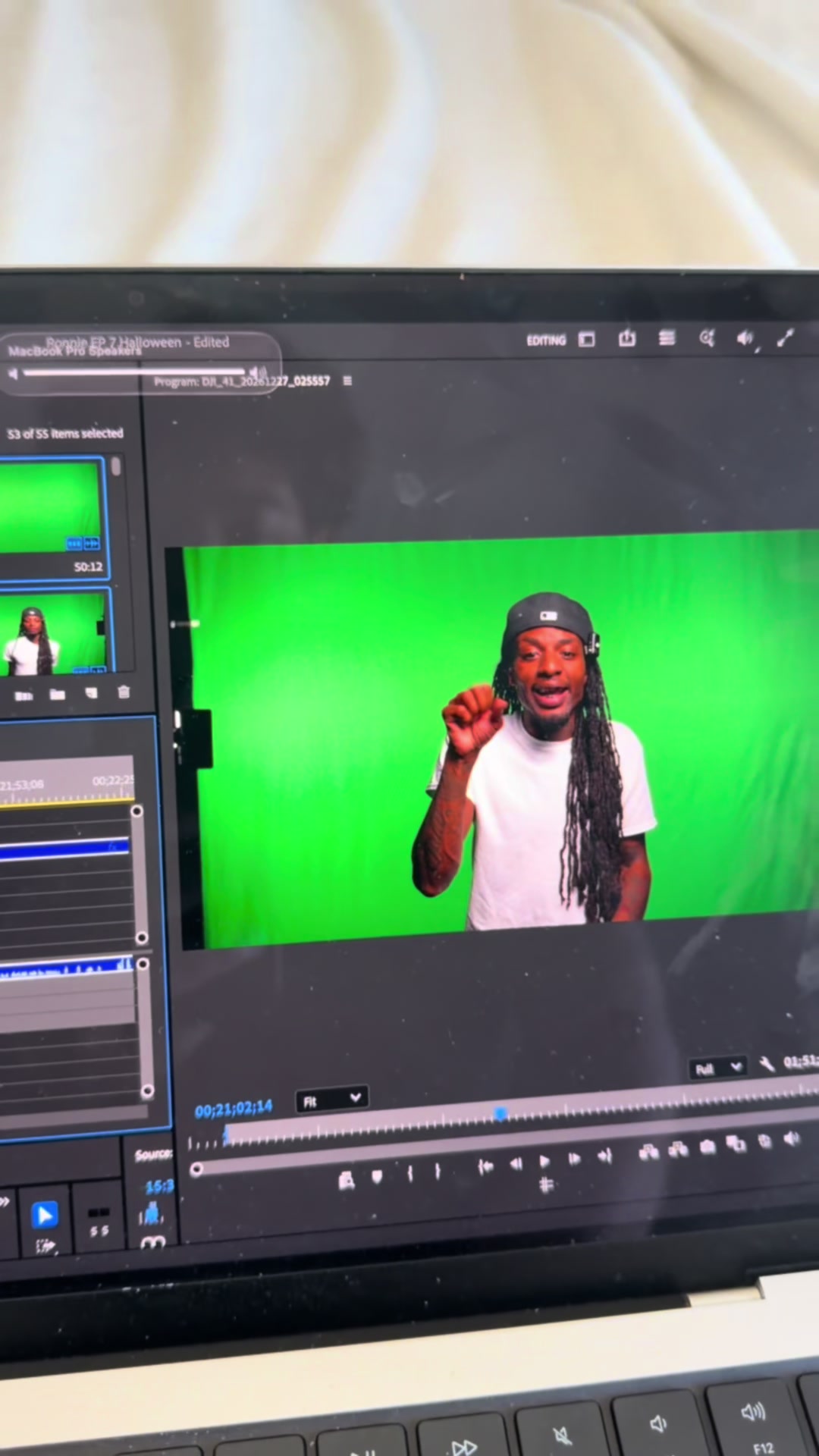Viewport: 819px width, 1456px height.
Task: Click the blue playhead on Program Monitor scrubber
Action: (500, 1113)
